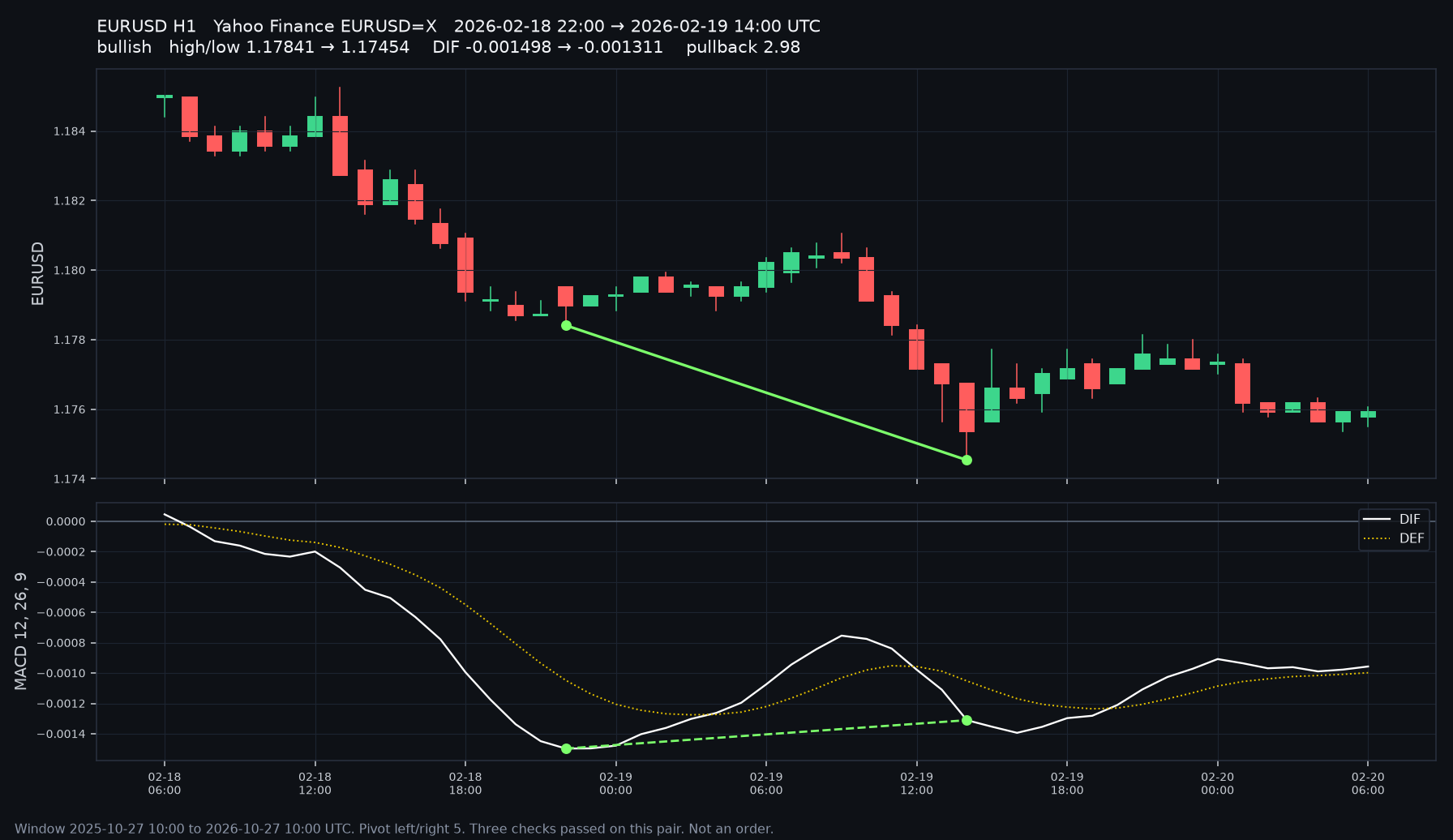Click the −0.0008 MACD tick label

coord(61,644)
